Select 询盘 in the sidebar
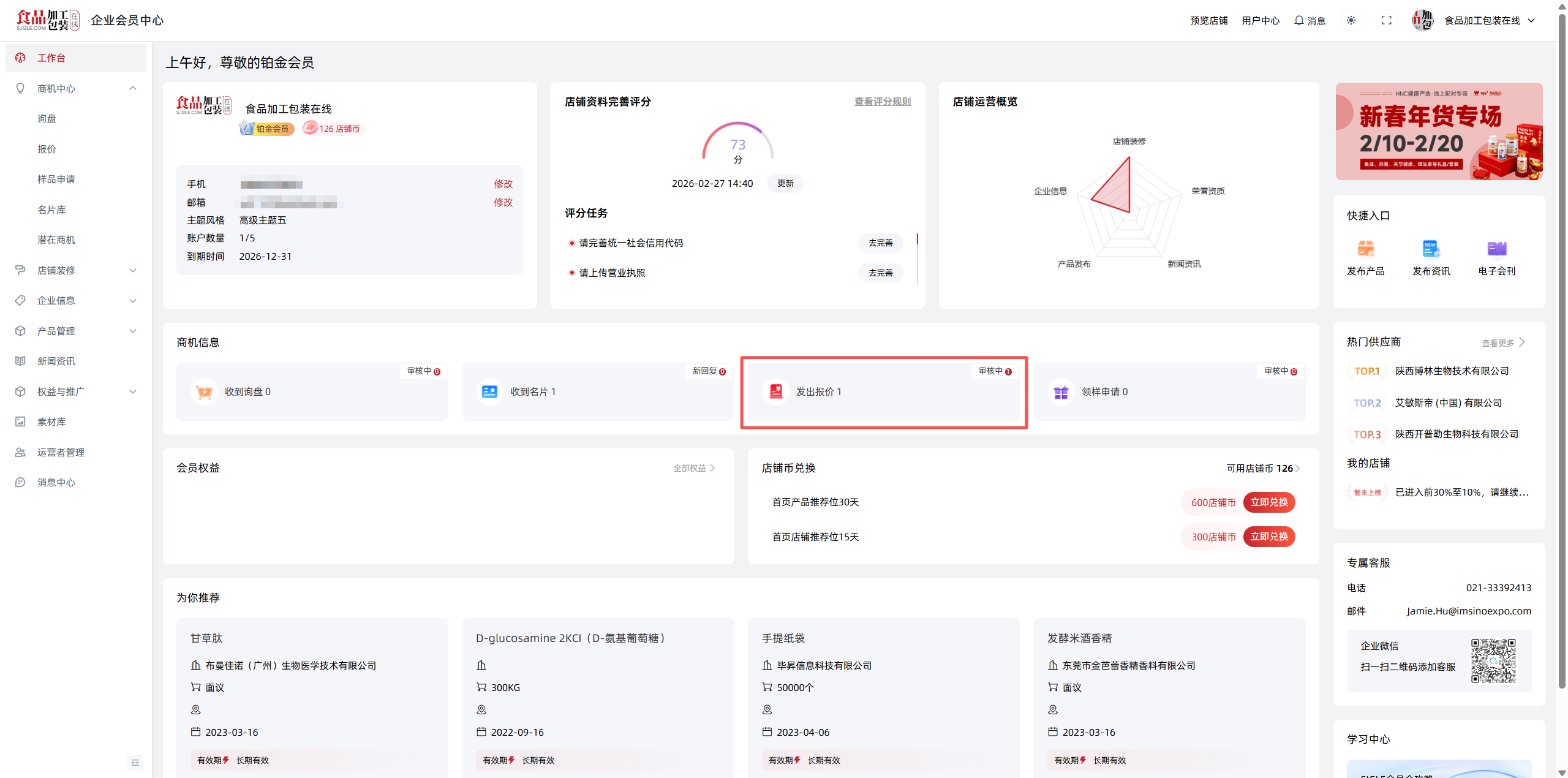This screenshot has height=778, width=1568. (47, 118)
